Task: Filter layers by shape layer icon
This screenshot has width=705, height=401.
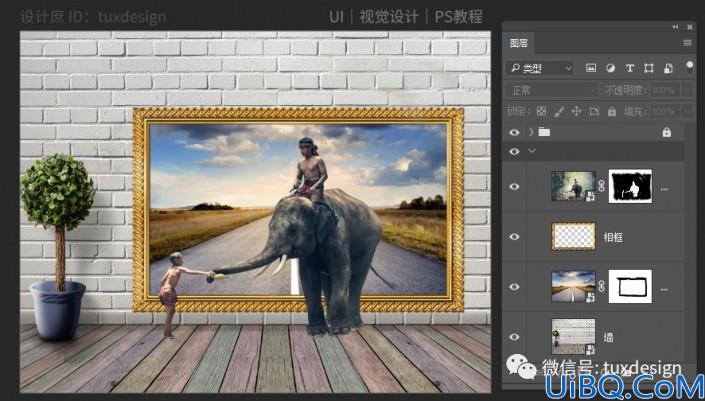Action: [648, 68]
